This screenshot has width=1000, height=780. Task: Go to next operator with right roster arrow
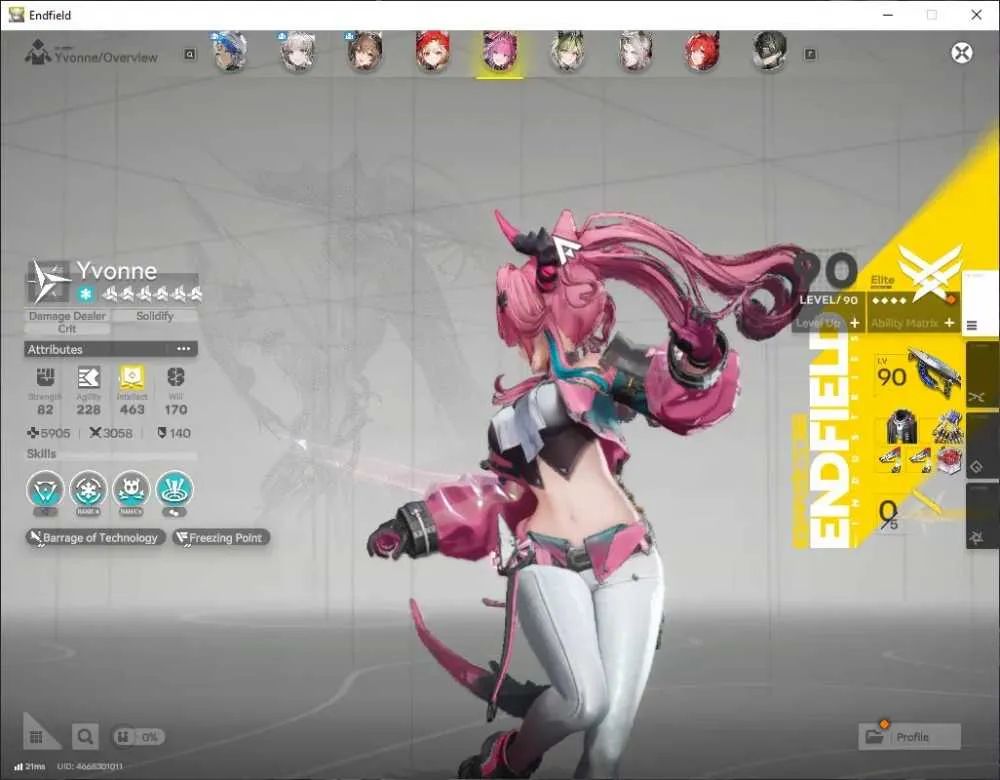pos(810,55)
